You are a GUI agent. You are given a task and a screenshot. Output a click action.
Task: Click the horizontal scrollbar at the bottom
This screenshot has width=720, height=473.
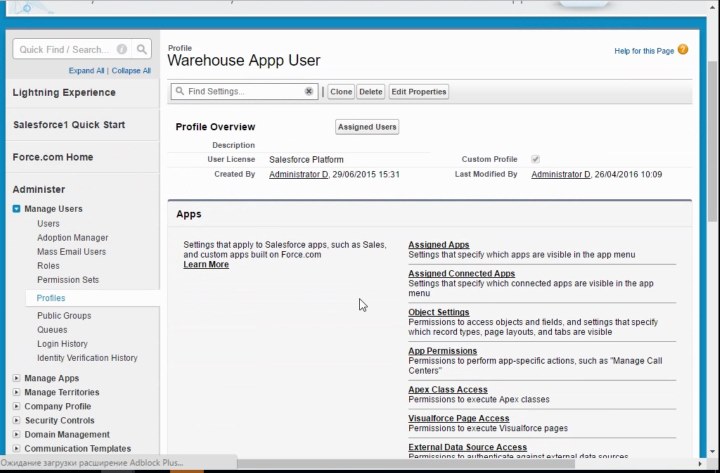(x=405, y=463)
